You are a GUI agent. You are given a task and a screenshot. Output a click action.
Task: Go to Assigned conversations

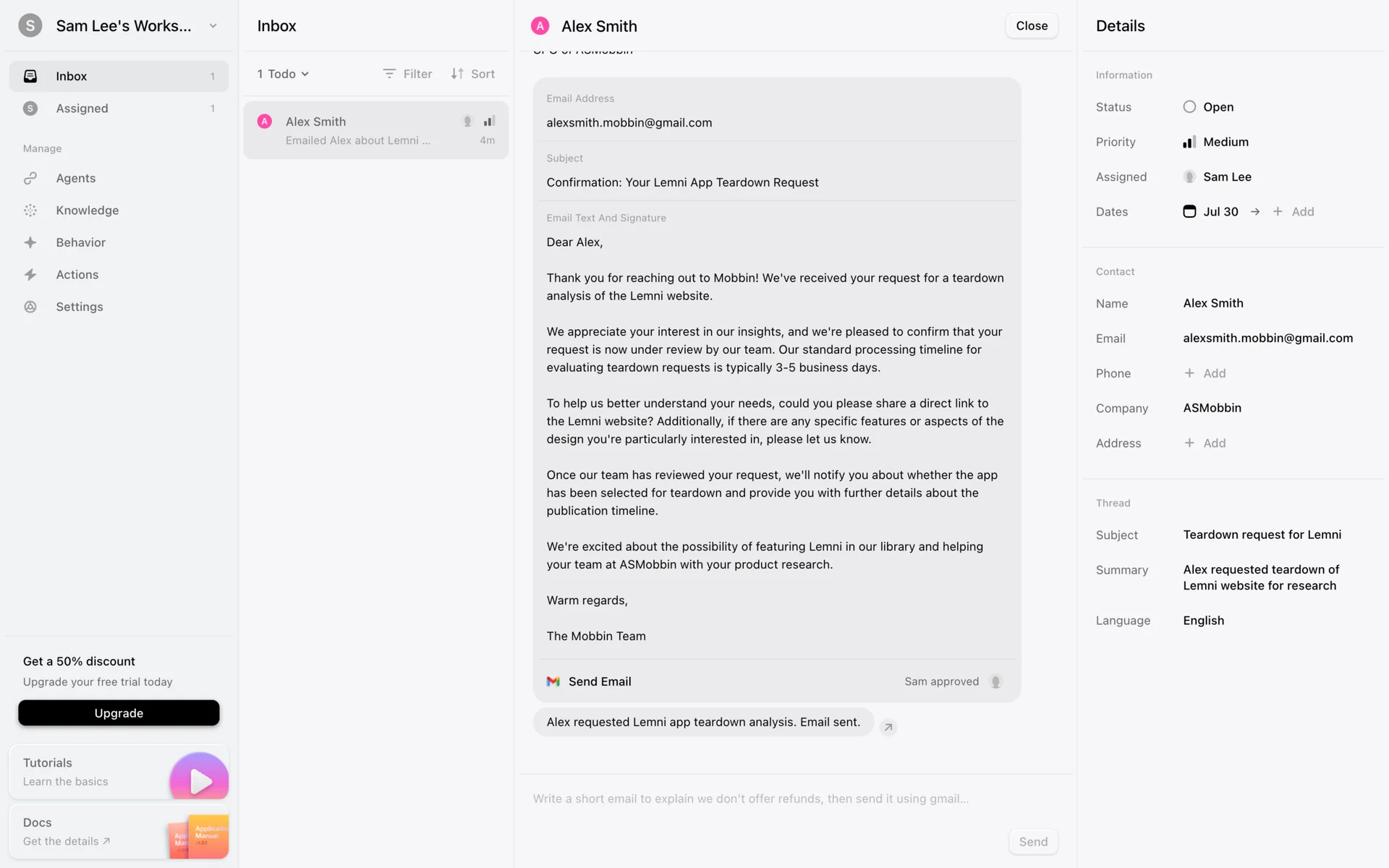point(82,109)
